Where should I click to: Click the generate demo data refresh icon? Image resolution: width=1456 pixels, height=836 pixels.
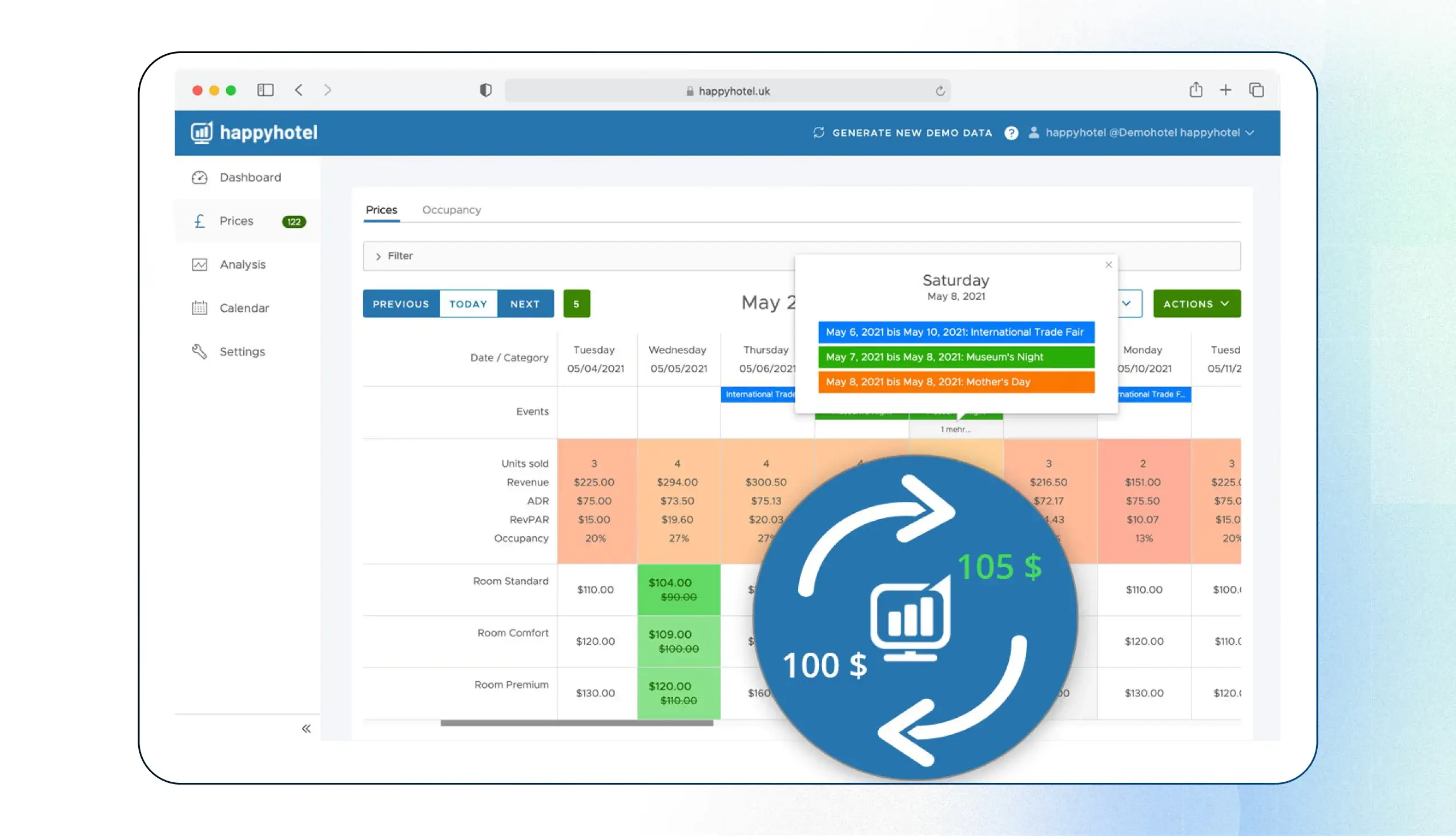point(819,132)
